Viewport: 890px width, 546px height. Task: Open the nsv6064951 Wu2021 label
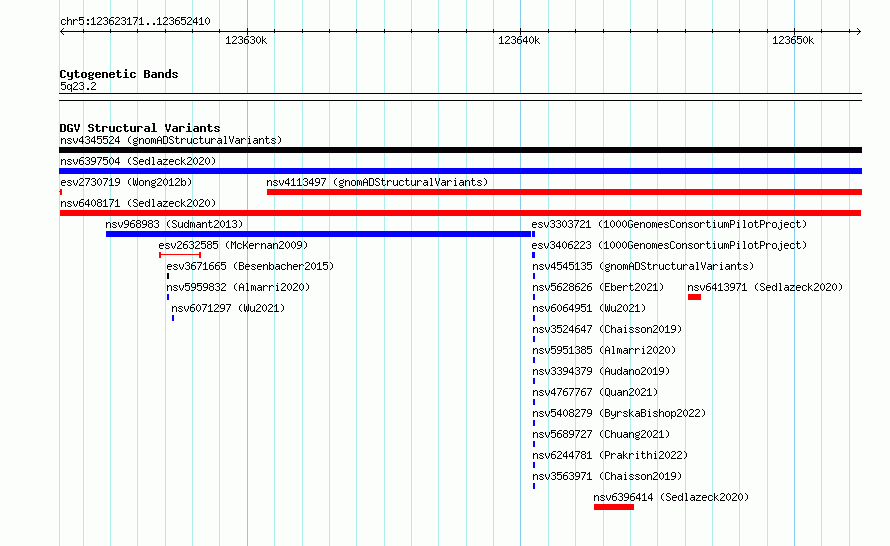[589, 308]
